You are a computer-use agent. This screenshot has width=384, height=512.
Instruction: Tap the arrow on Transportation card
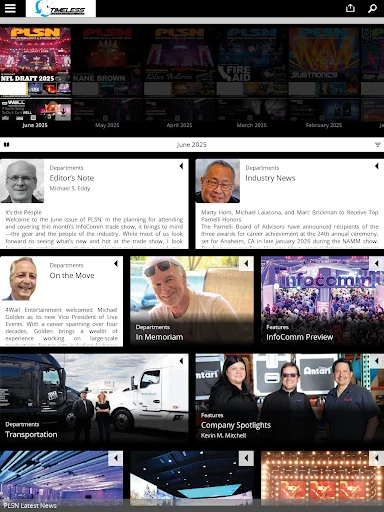[x=181, y=361]
